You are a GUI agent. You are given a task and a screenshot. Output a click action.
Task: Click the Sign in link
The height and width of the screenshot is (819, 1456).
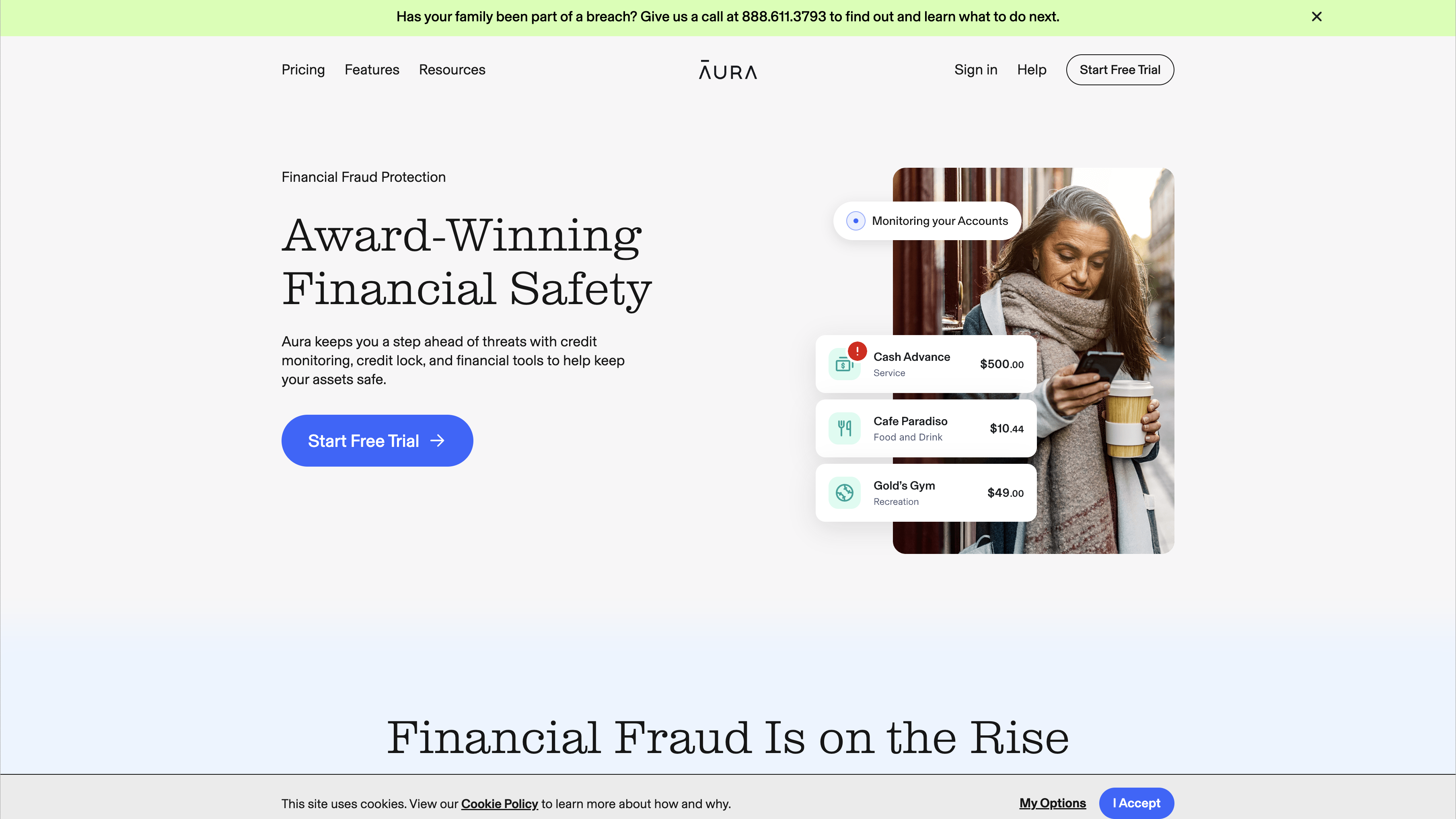[x=975, y=69]
